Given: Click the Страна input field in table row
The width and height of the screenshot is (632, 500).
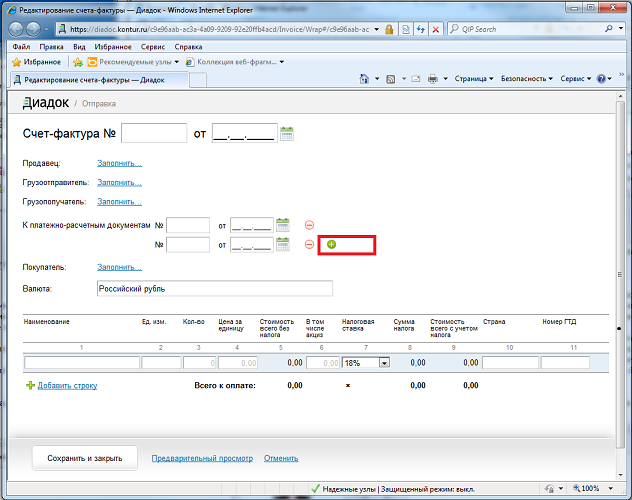Looking at the screenshot, I should (510, 363).
